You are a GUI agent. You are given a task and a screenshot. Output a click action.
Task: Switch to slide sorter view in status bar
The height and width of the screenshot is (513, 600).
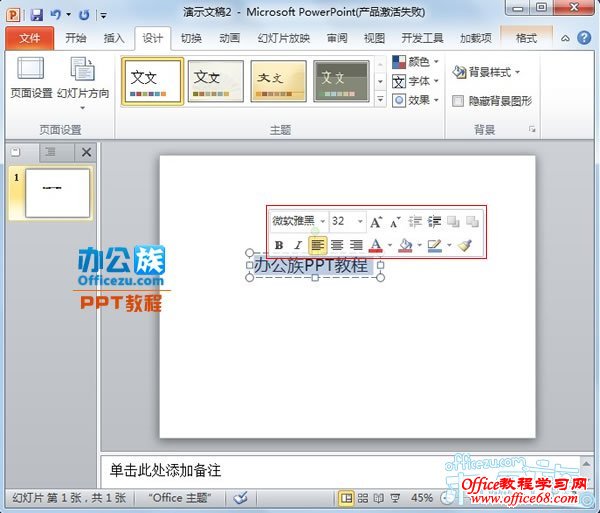coord(363,497)
